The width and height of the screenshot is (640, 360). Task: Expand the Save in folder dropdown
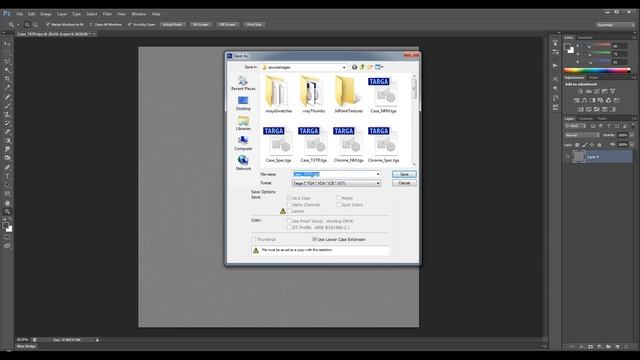coord(344,67)
